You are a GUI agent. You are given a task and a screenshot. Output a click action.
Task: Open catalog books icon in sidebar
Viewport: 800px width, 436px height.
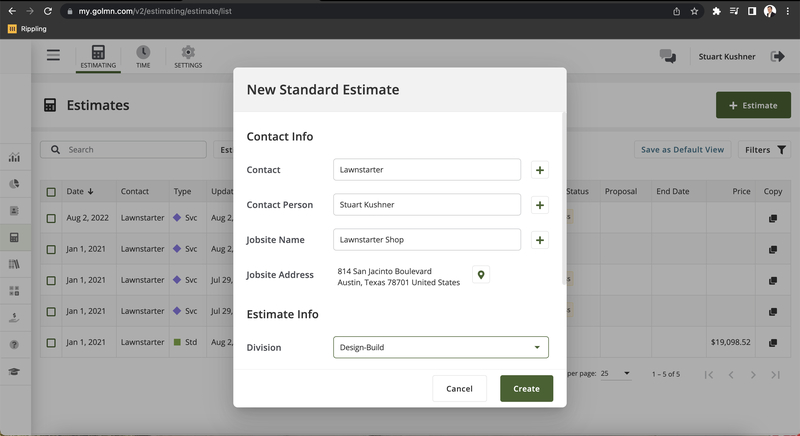[x=14, y=264]
